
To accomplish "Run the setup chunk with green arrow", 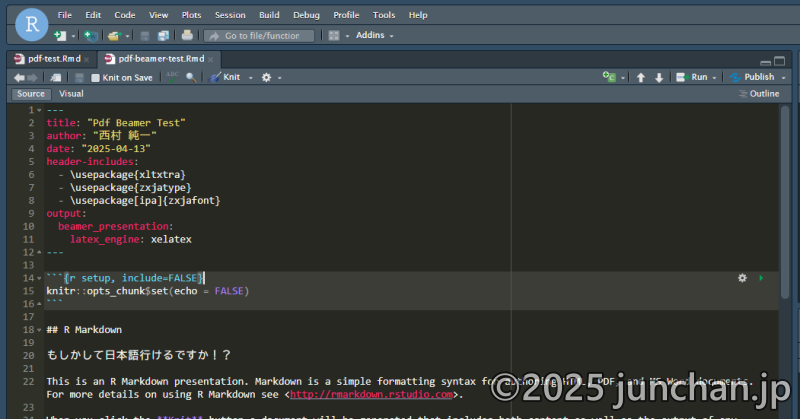I will 761,278.
